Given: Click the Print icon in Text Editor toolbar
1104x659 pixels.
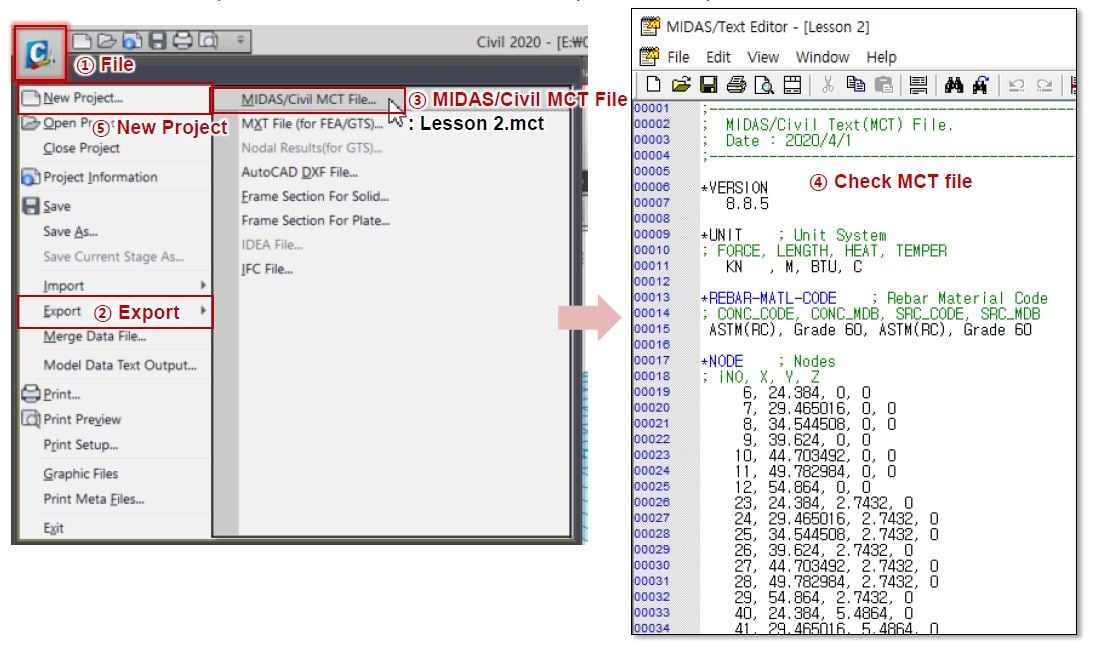Looking at the screenshot, I should [736, 86].
